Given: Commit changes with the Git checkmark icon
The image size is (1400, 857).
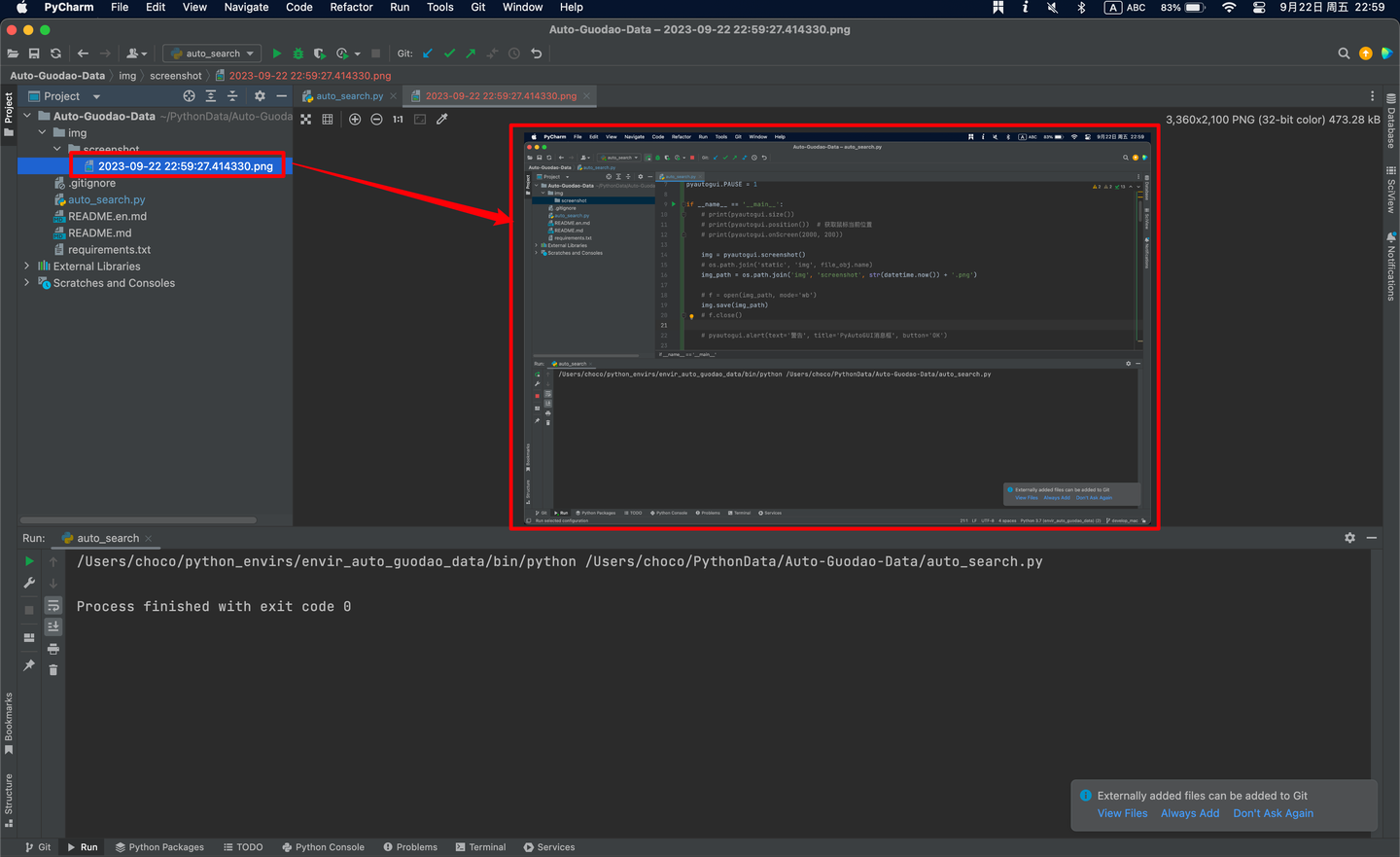Looking at the screenshot, I should click(x=448, y=54).
